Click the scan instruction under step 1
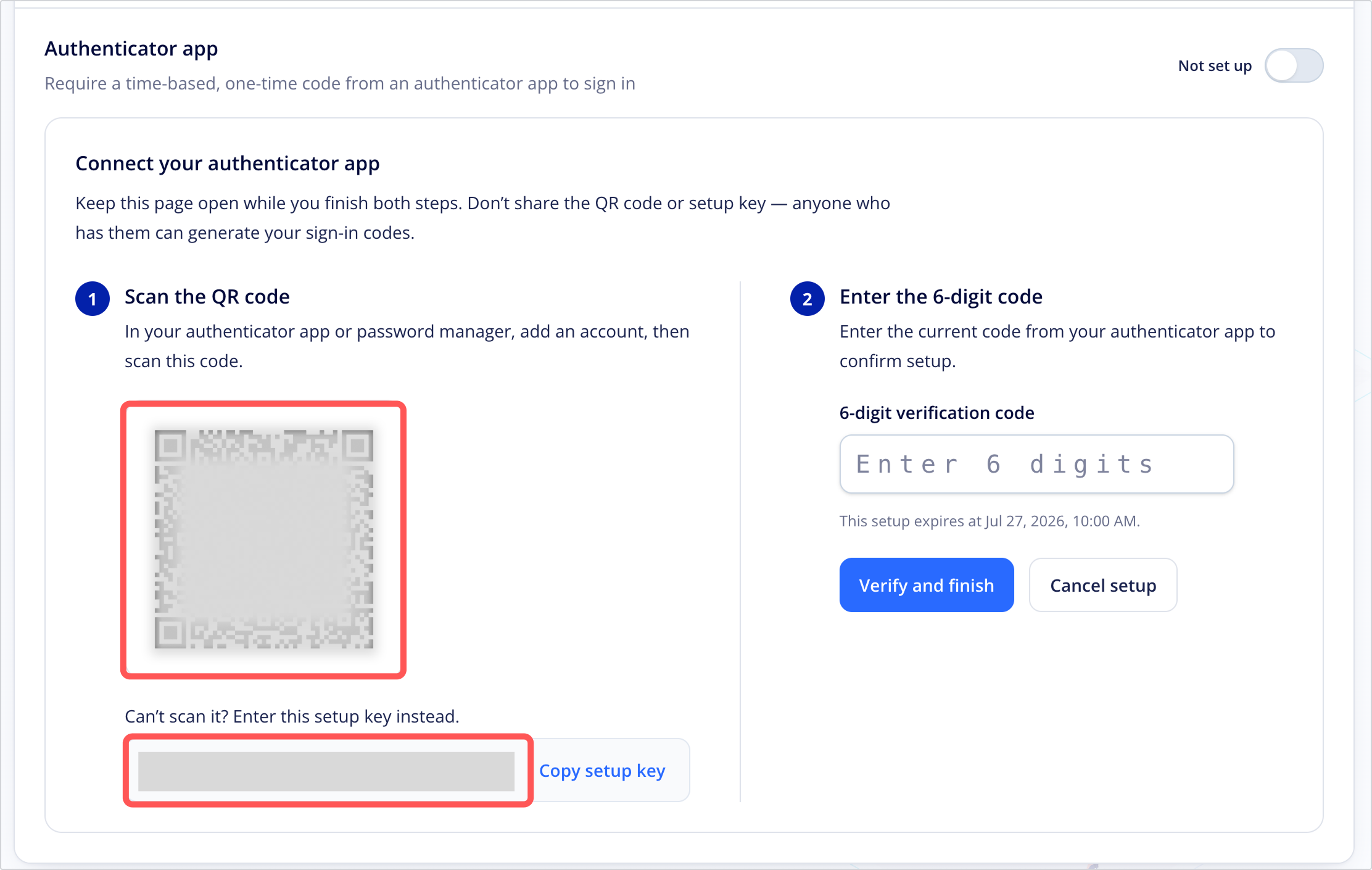 407,346
